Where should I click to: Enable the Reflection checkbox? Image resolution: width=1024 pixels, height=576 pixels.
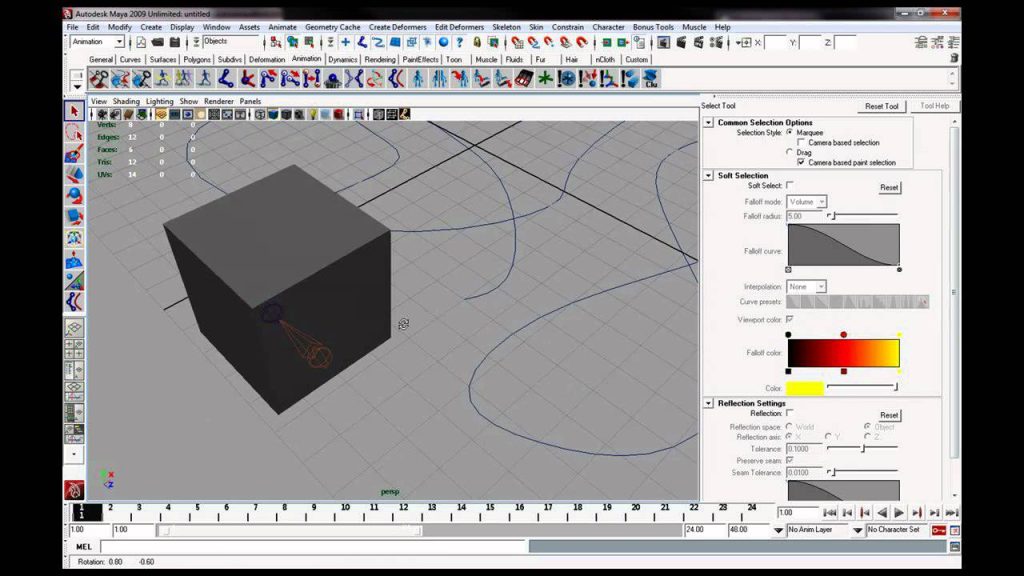790,413
